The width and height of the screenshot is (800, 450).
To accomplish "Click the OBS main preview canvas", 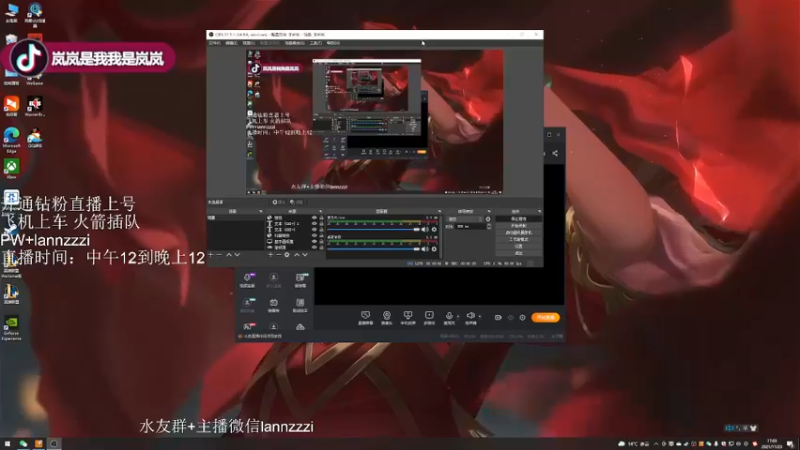I will click(x=374, y=121).
